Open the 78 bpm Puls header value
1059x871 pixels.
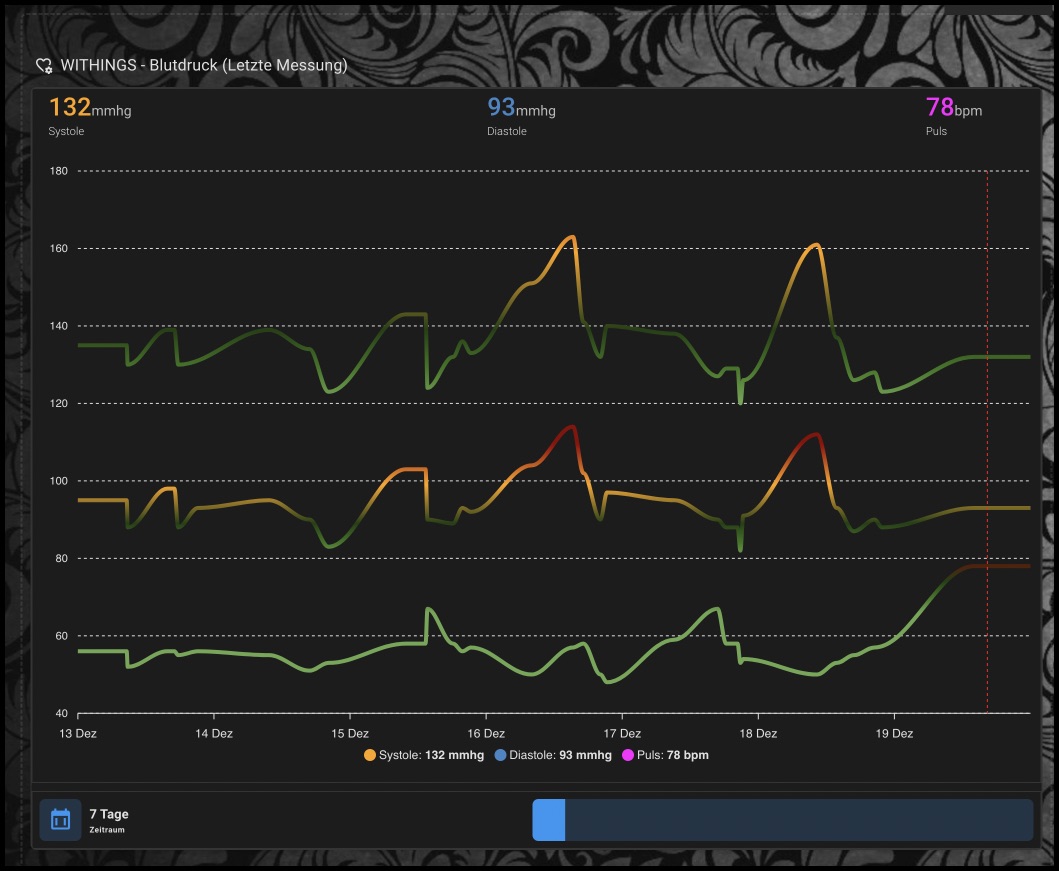[953, 108]
